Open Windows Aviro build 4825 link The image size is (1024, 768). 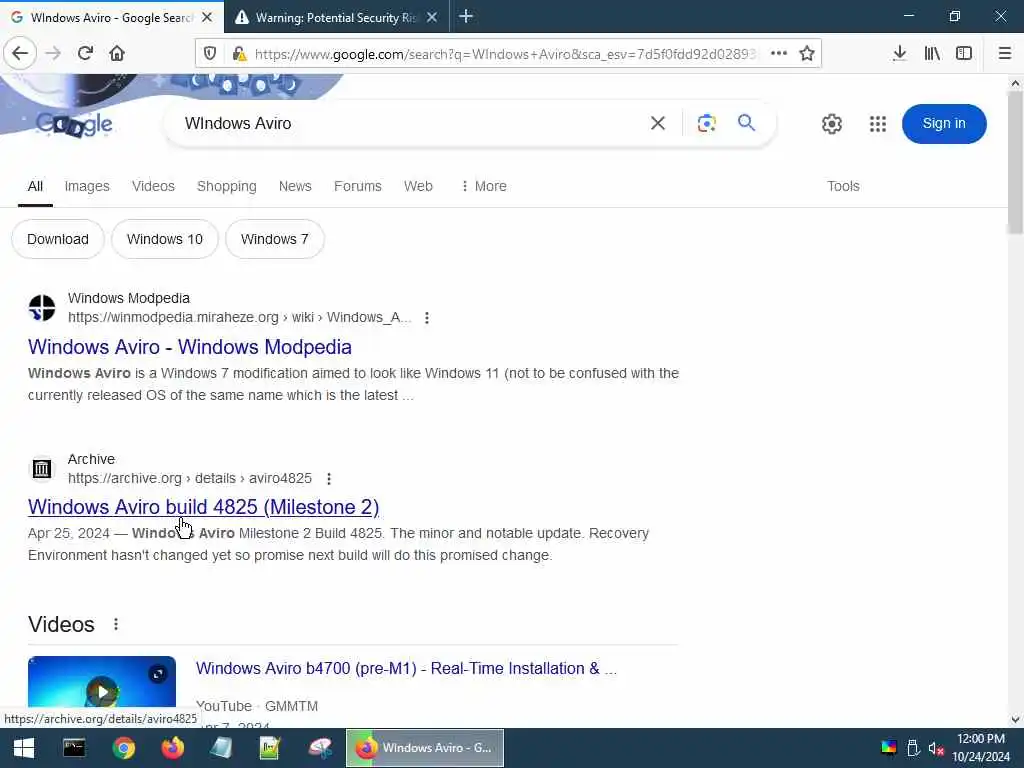203,507
